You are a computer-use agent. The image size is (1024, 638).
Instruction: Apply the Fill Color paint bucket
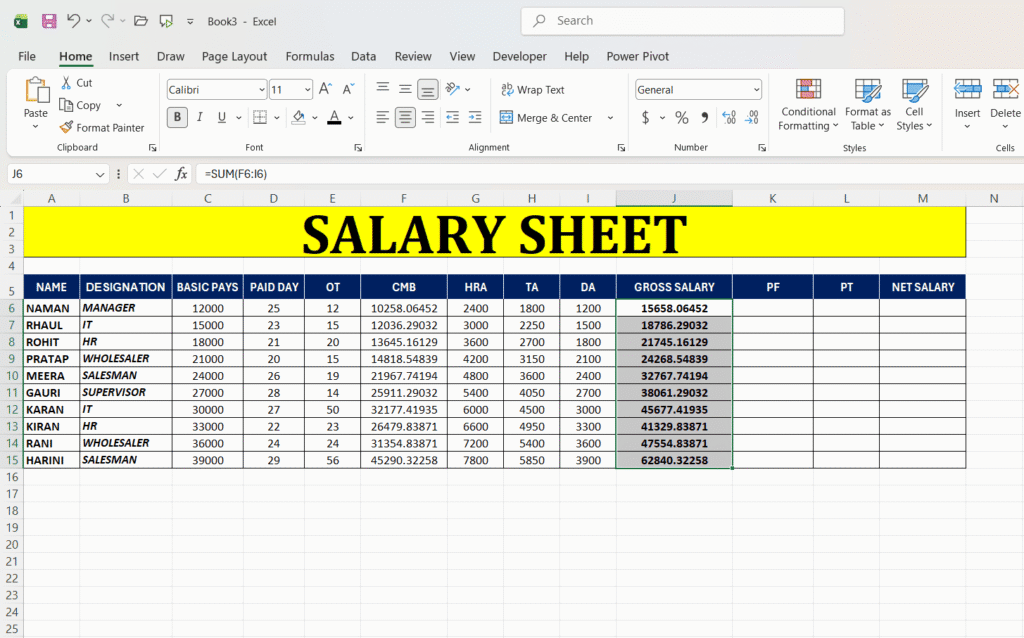(298, 118)
